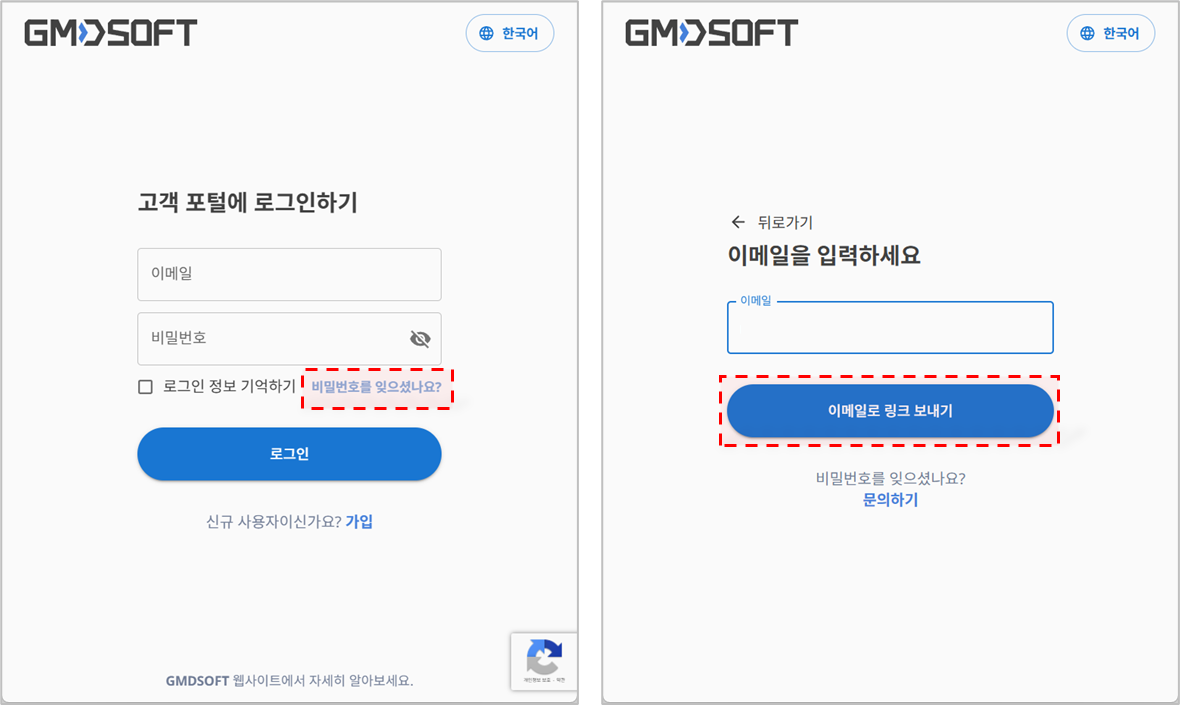Click the globe icon on the login page
This screenshot has width=1180, height=705.
coord(487,33)
